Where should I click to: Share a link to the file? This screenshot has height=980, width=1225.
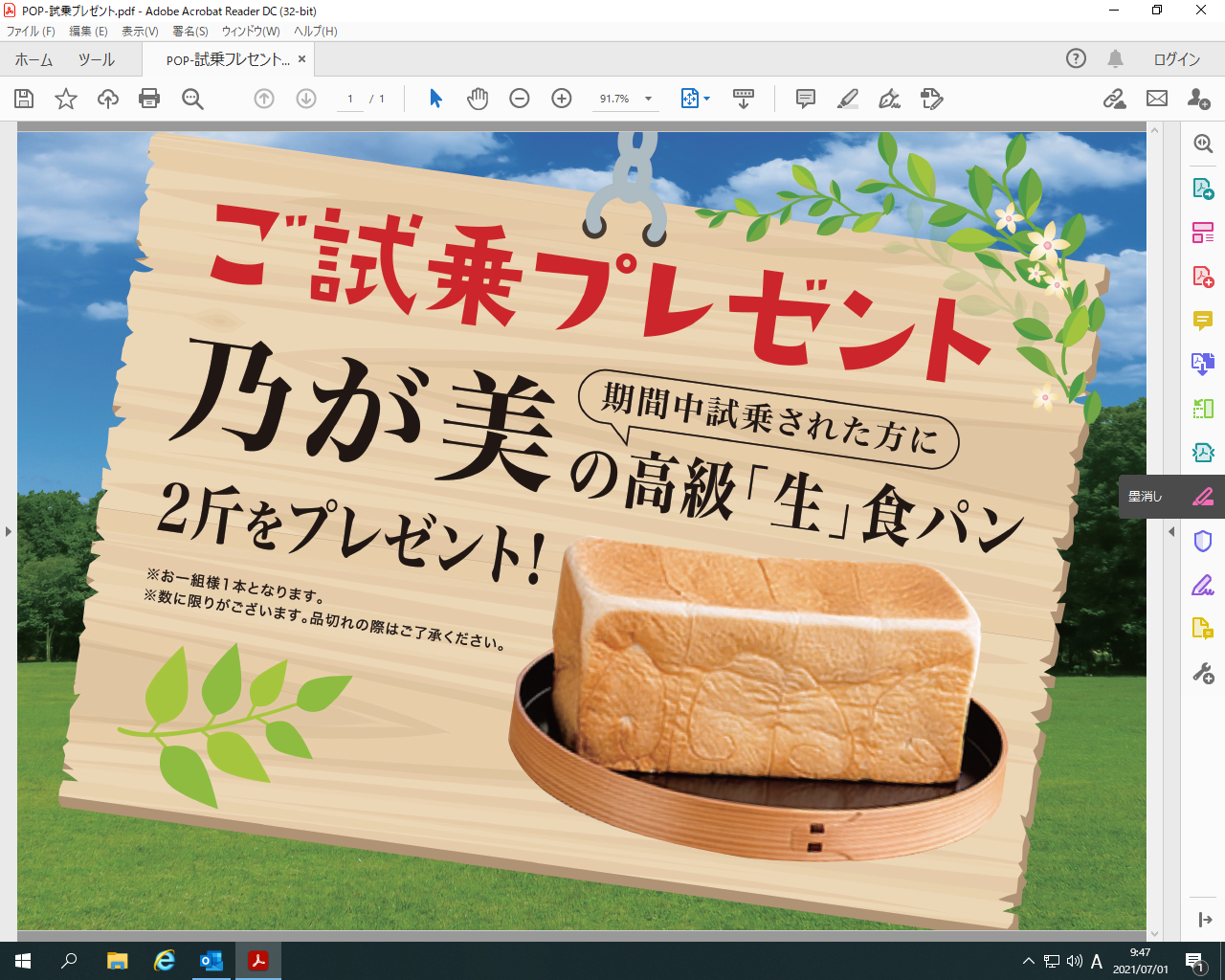click(1115, 99)
